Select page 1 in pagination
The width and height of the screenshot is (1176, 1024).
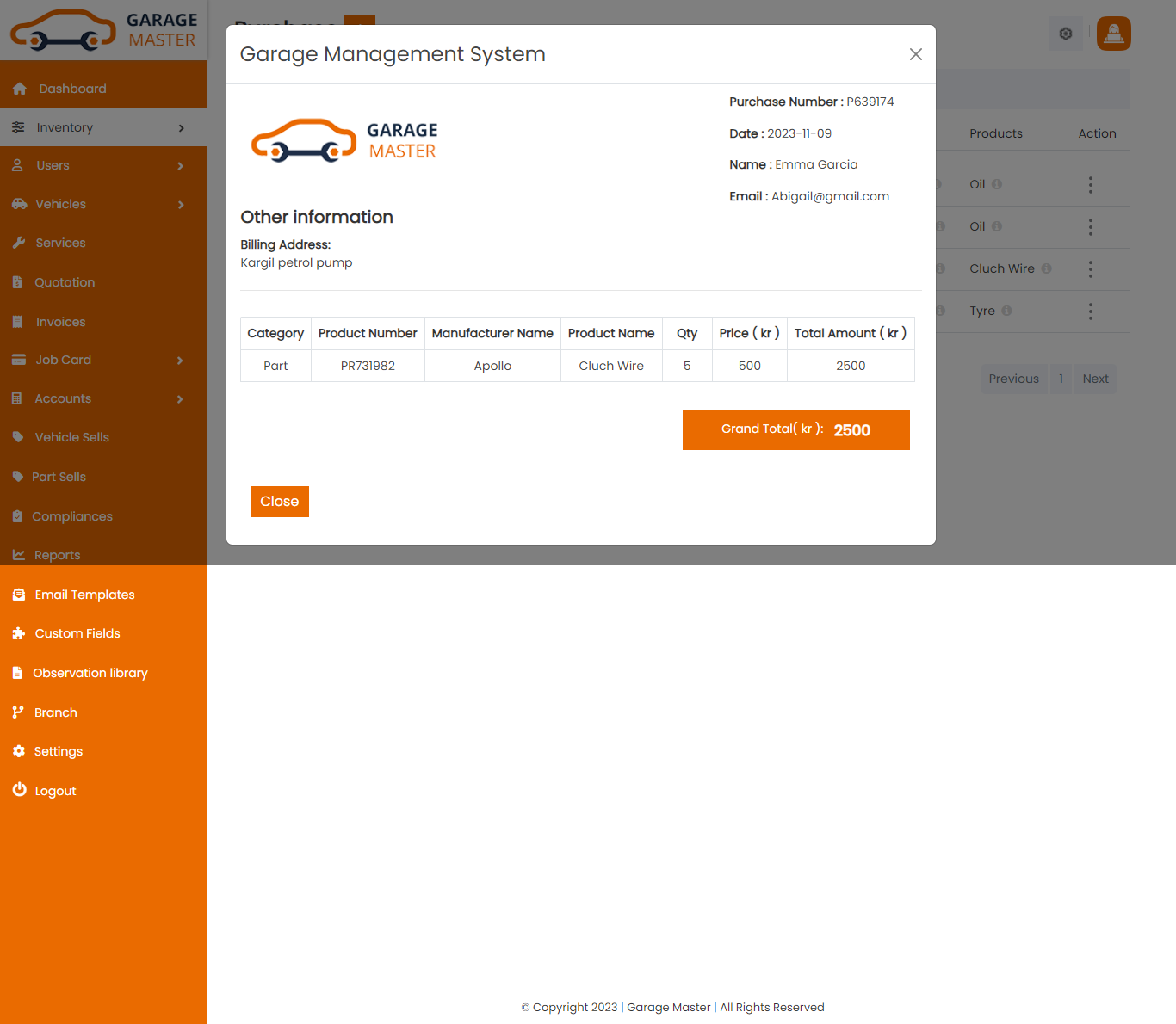(1061, 379)
